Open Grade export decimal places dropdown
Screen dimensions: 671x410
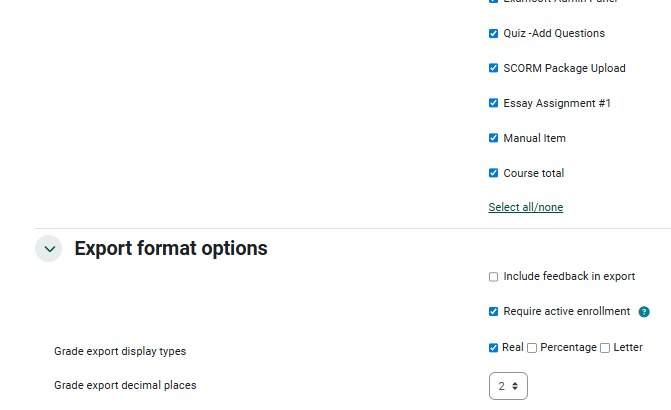point(508,385)
